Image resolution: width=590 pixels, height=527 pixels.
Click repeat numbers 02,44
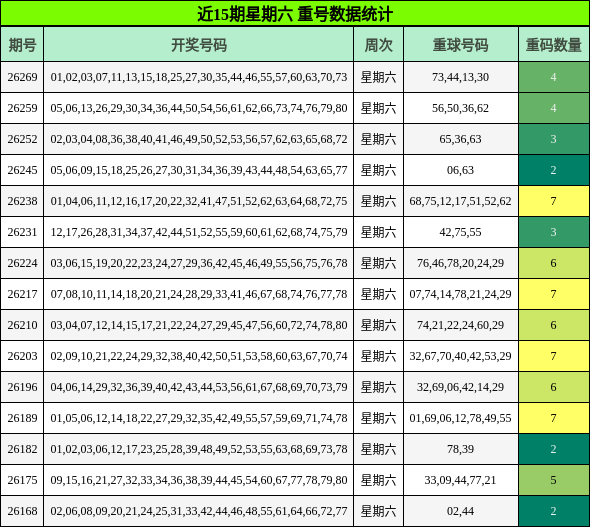(x=461, y=511)
